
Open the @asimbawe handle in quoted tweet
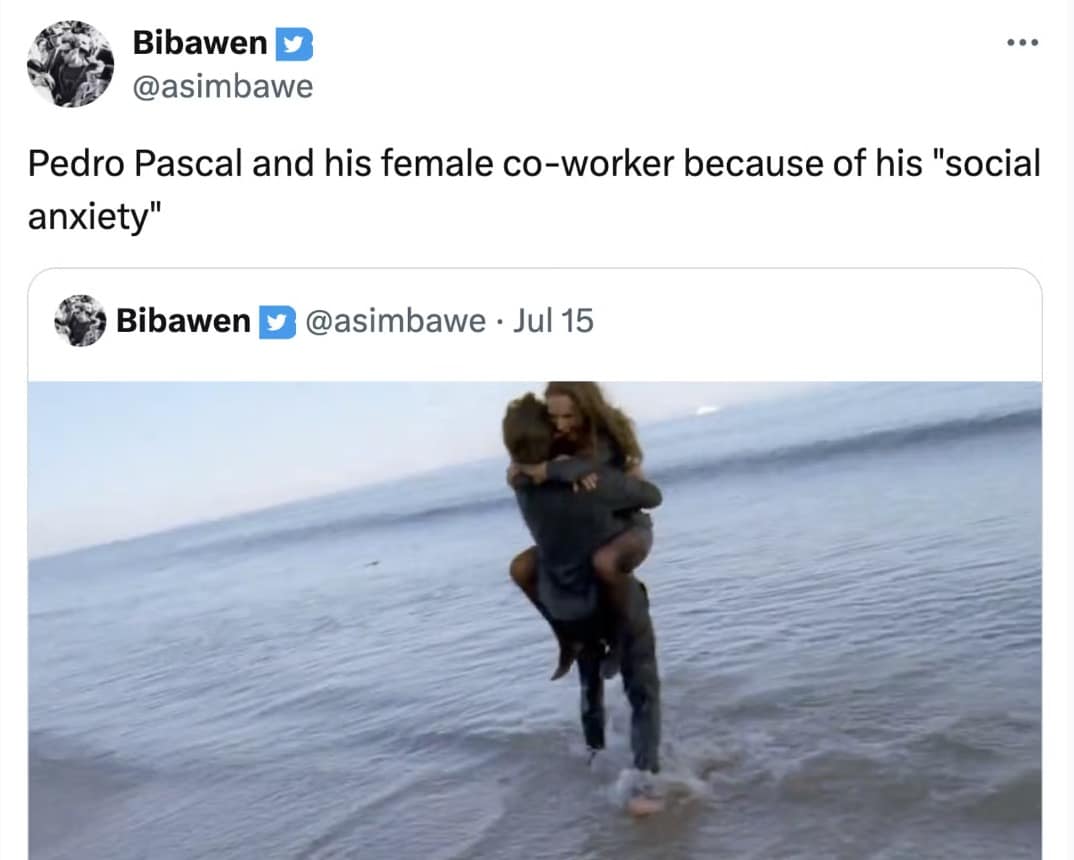pyautogui.click(x=395, y=321)
